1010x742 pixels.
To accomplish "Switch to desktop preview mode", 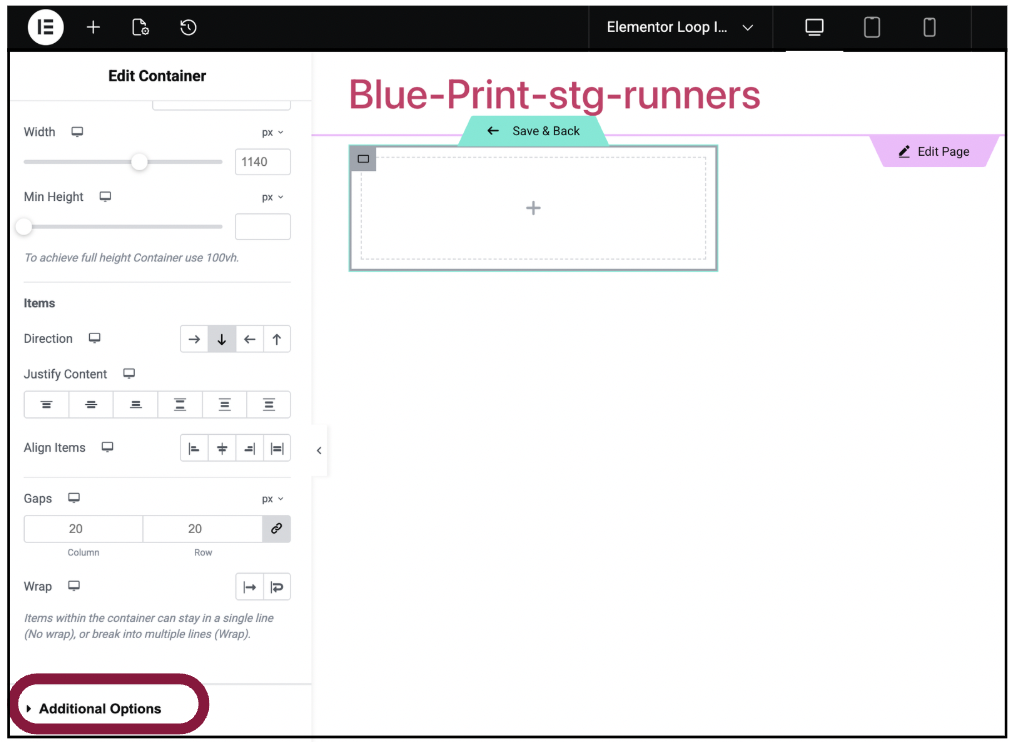I will (x=814, y=27).
